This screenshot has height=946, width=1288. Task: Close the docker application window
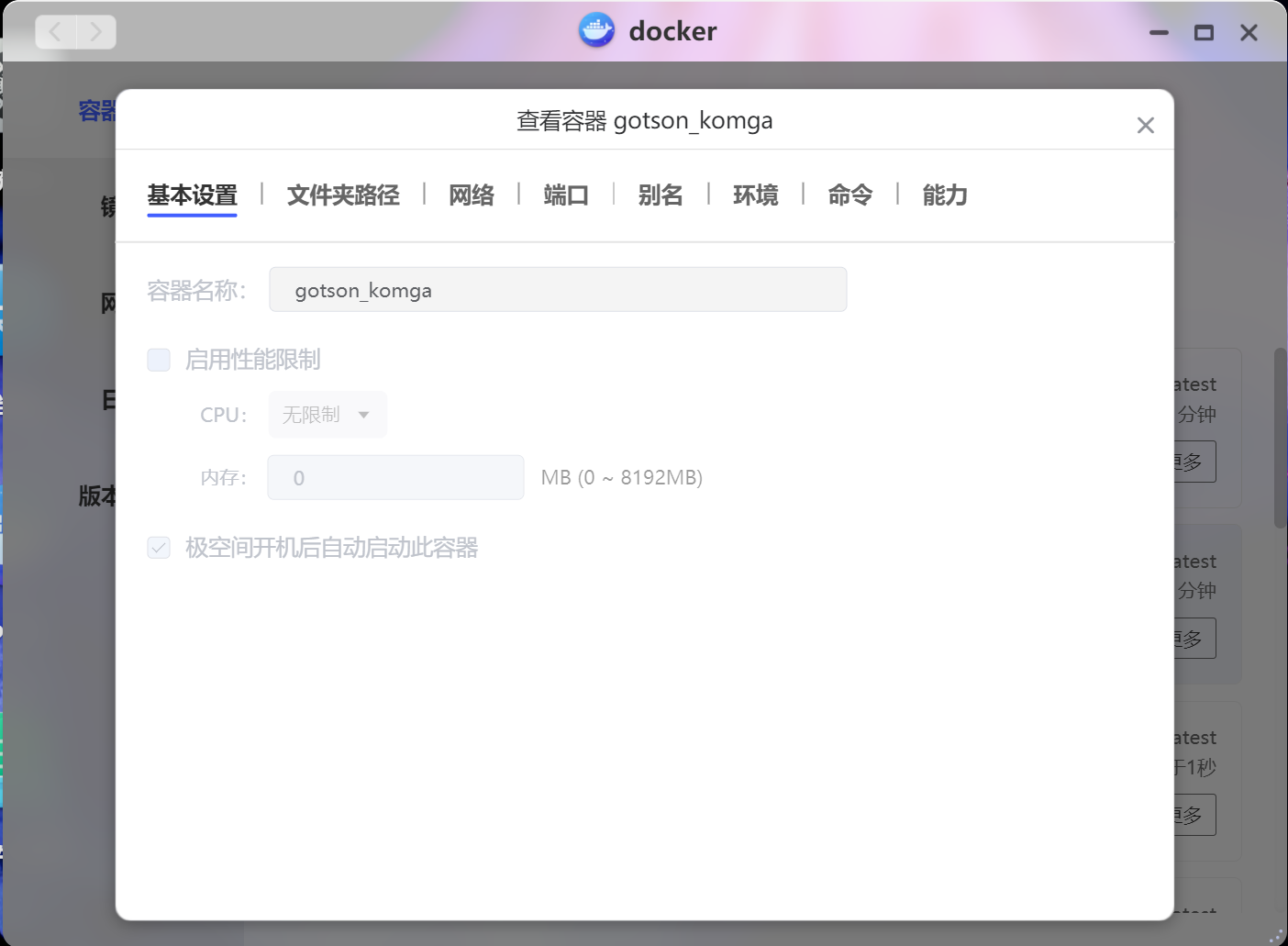pos(1249,33)
